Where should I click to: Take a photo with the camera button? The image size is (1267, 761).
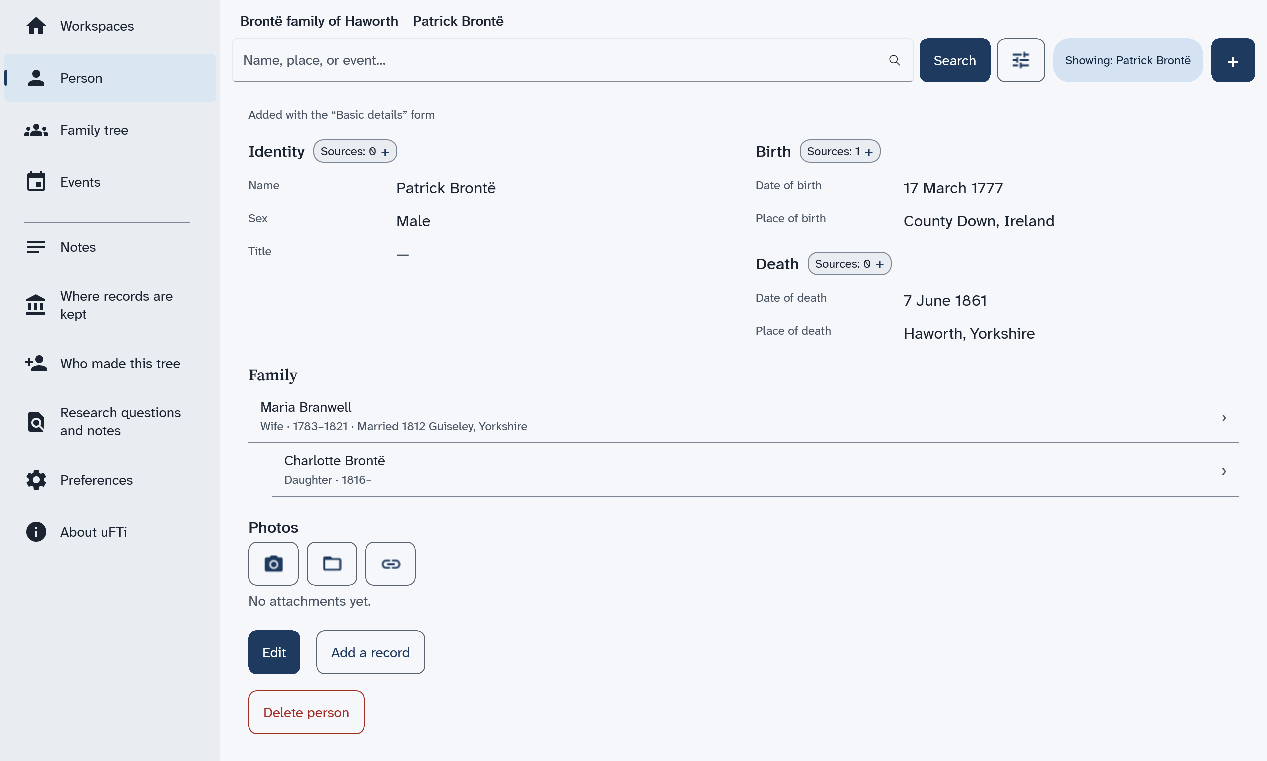click(x=273, y=564)
